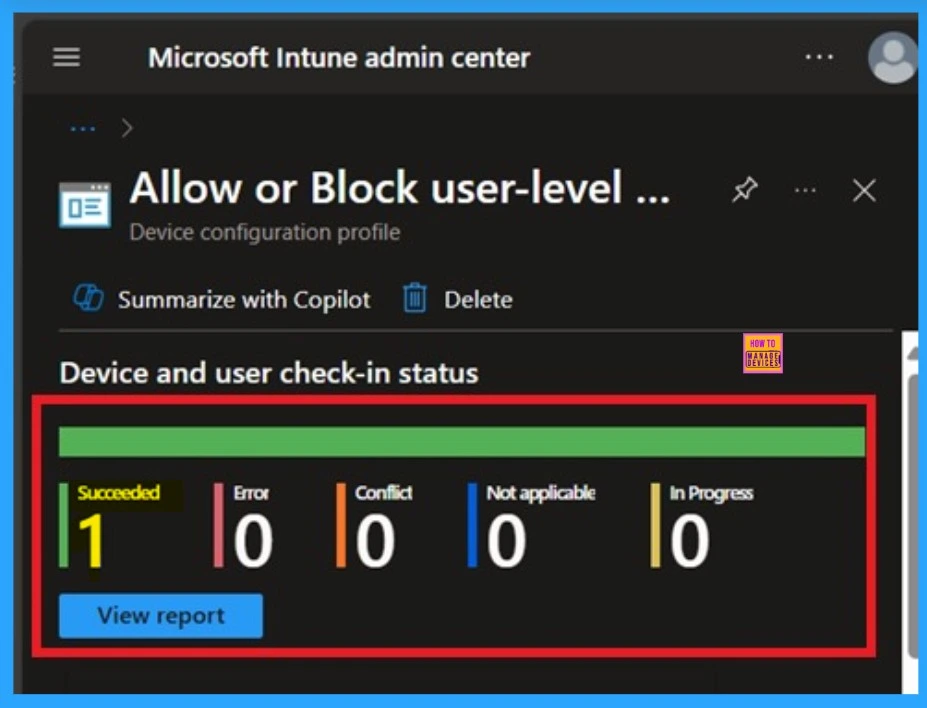The width and height of the screenshot is (927, 708).
Task: Open the hamburger navigation menu
Action: tap(66, 57)
